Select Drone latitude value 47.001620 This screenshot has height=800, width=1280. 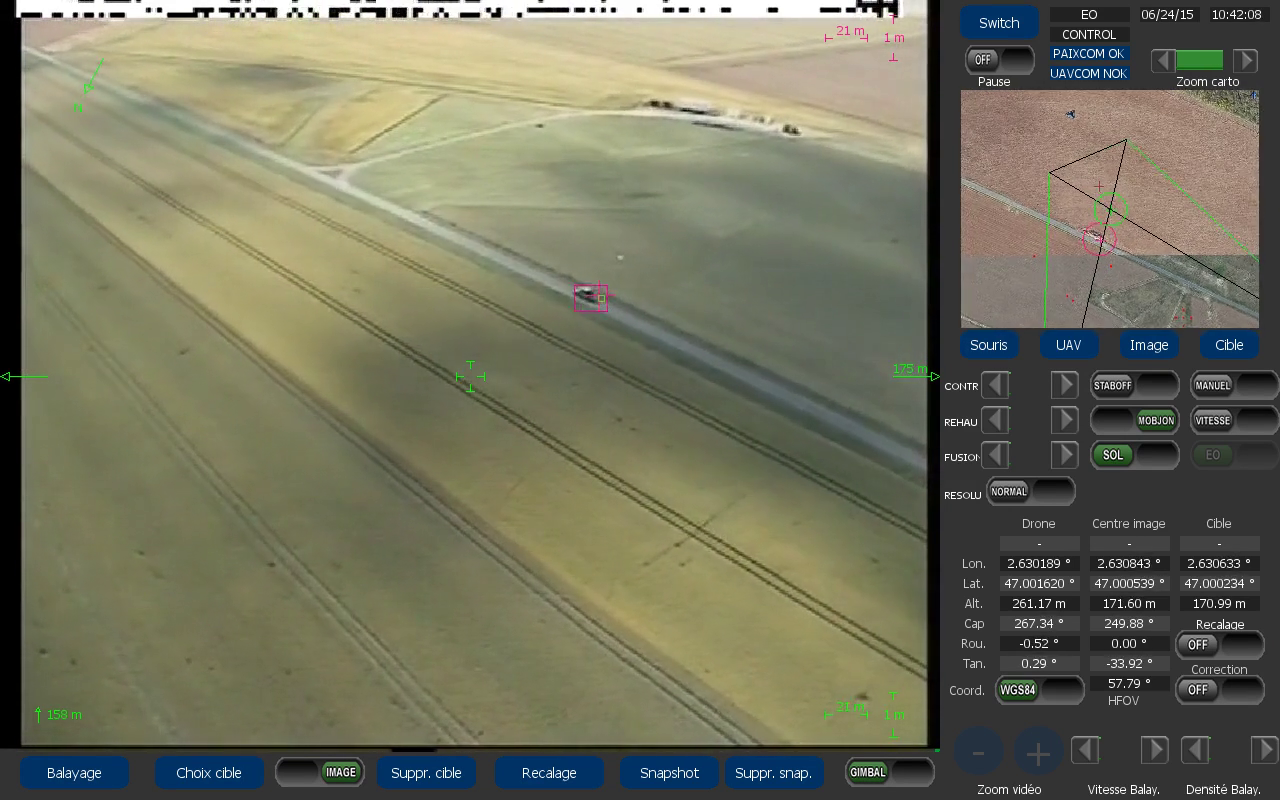pyautogui.click(x=1039, y=584)
